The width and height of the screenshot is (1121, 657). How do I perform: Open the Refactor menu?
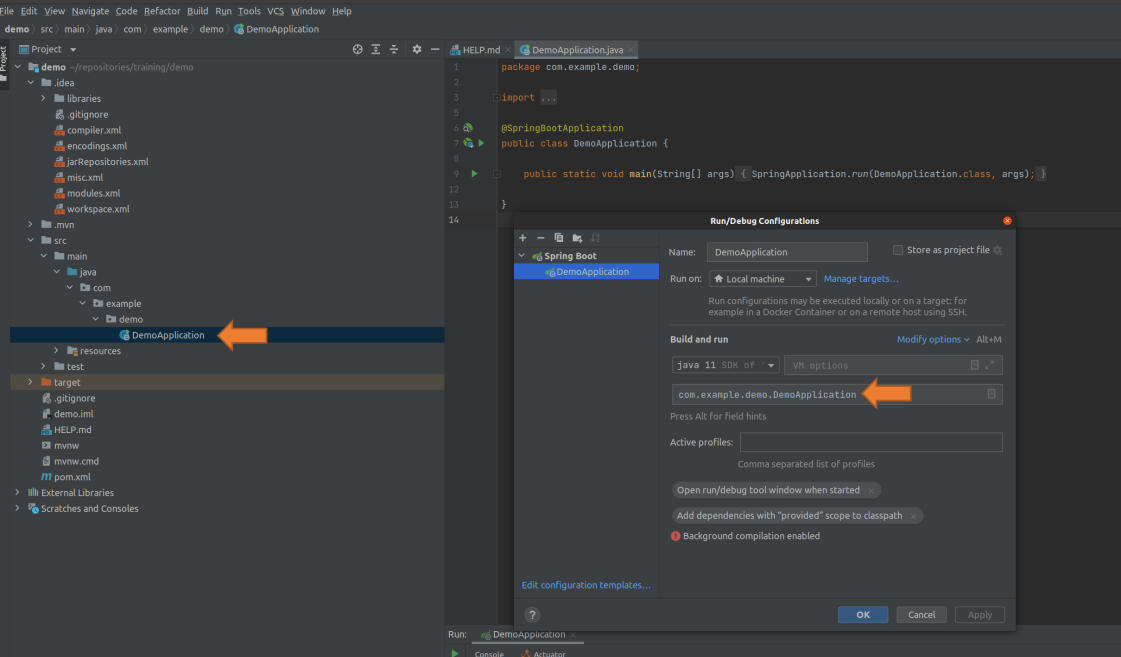tap(162, 11)
